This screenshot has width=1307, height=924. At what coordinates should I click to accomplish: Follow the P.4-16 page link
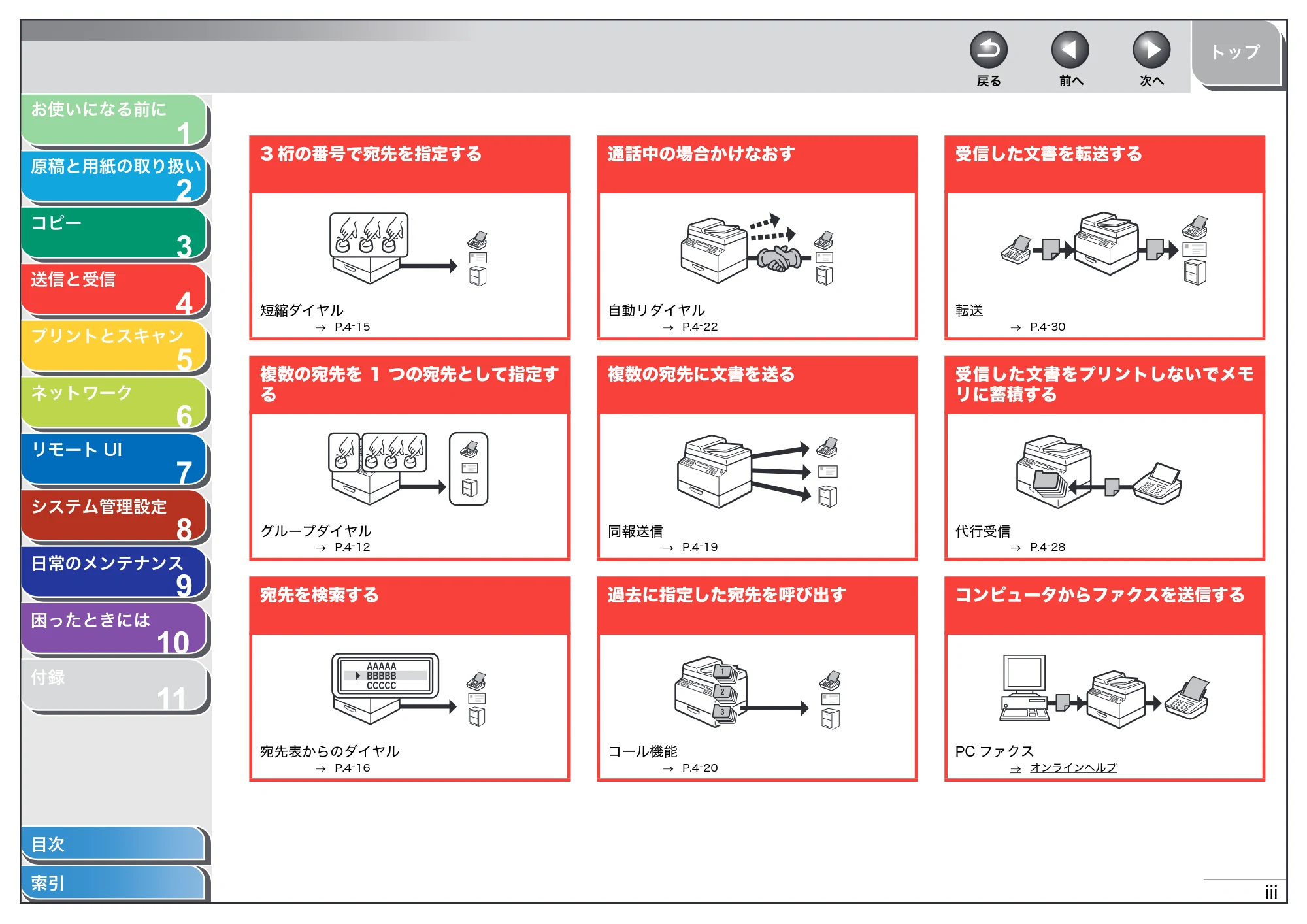coord(352,768)
